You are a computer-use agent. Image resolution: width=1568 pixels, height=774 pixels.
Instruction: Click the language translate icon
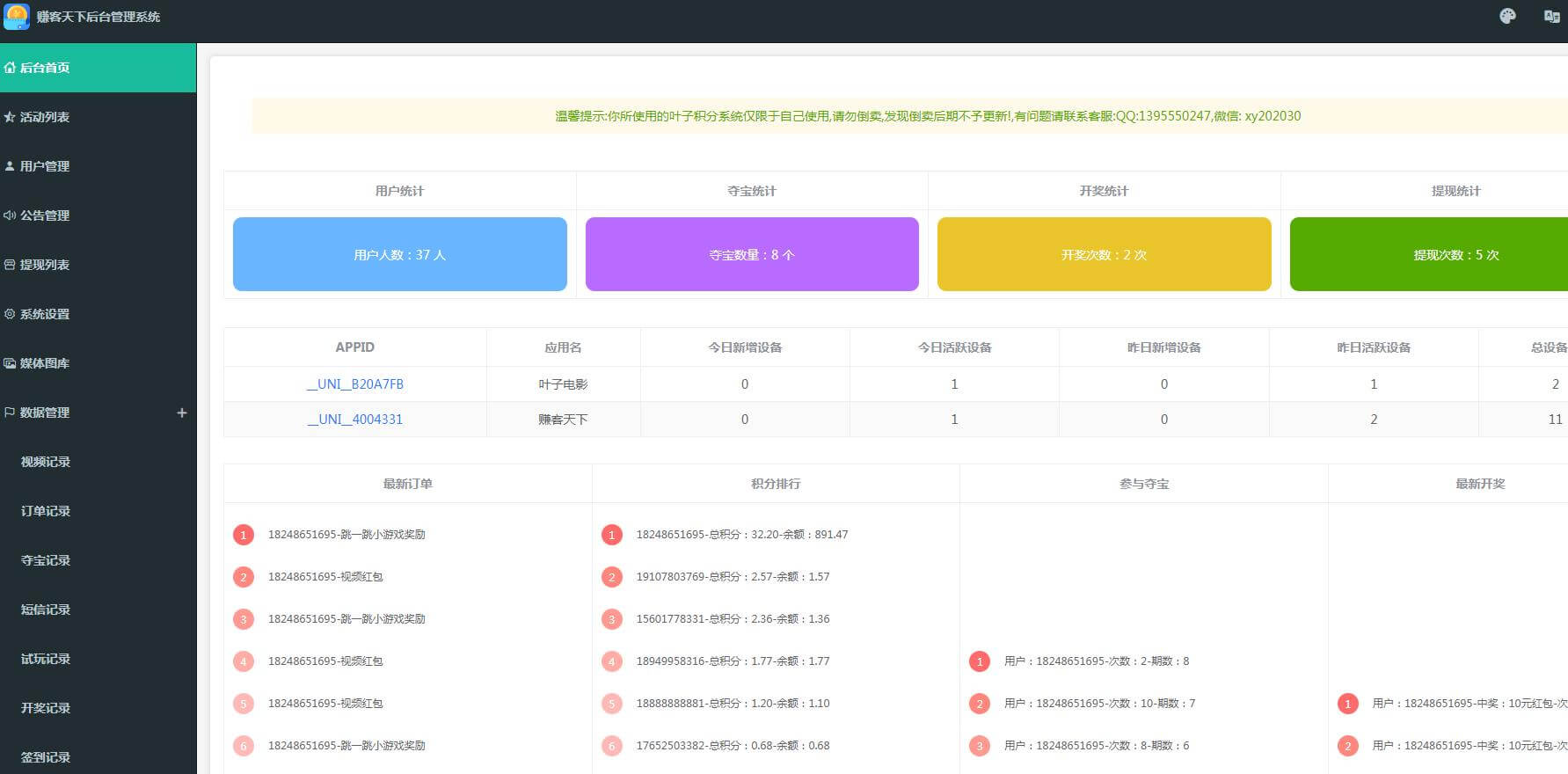[x=1552, y=17]
